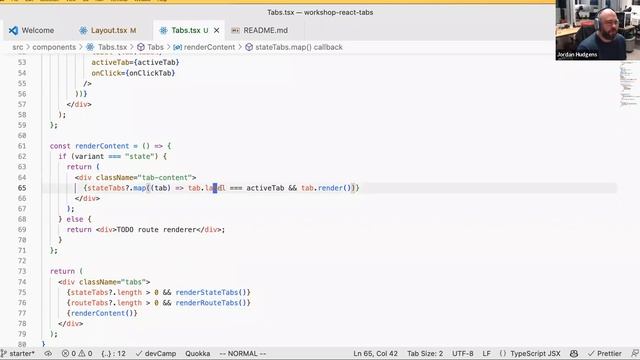The width and height of the screenshot is (640, 360).
Task: Click the React icon on Tabs.tsx tab
Action: coord(163,30)
